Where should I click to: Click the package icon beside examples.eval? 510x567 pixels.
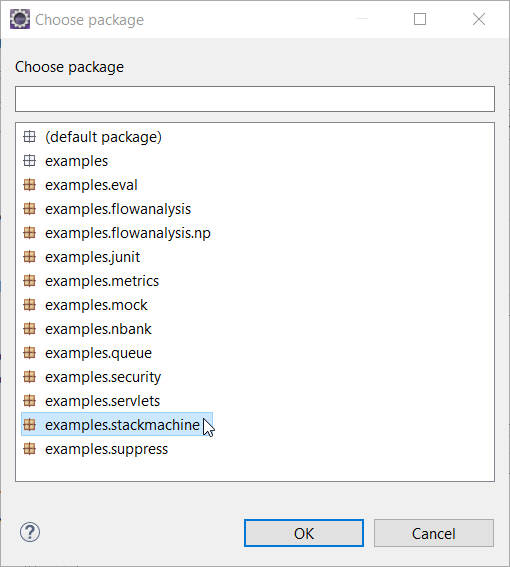(x=30, y=185)
